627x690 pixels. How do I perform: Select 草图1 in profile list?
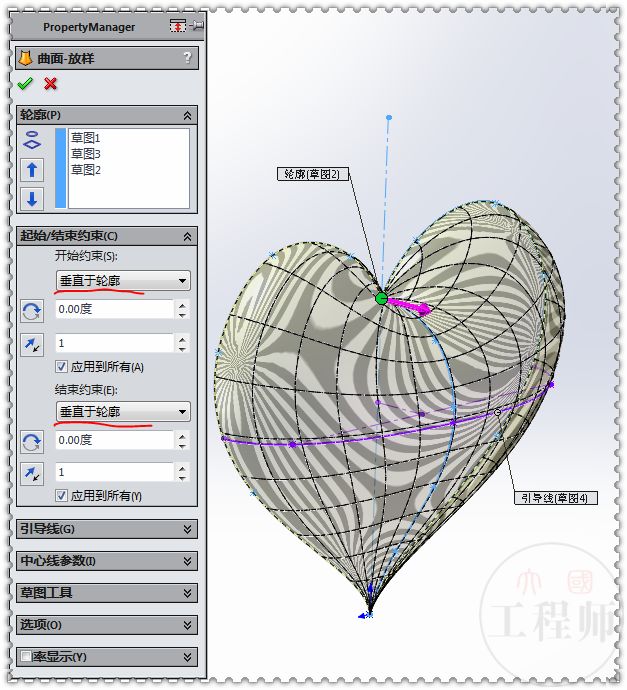[86, 138]
